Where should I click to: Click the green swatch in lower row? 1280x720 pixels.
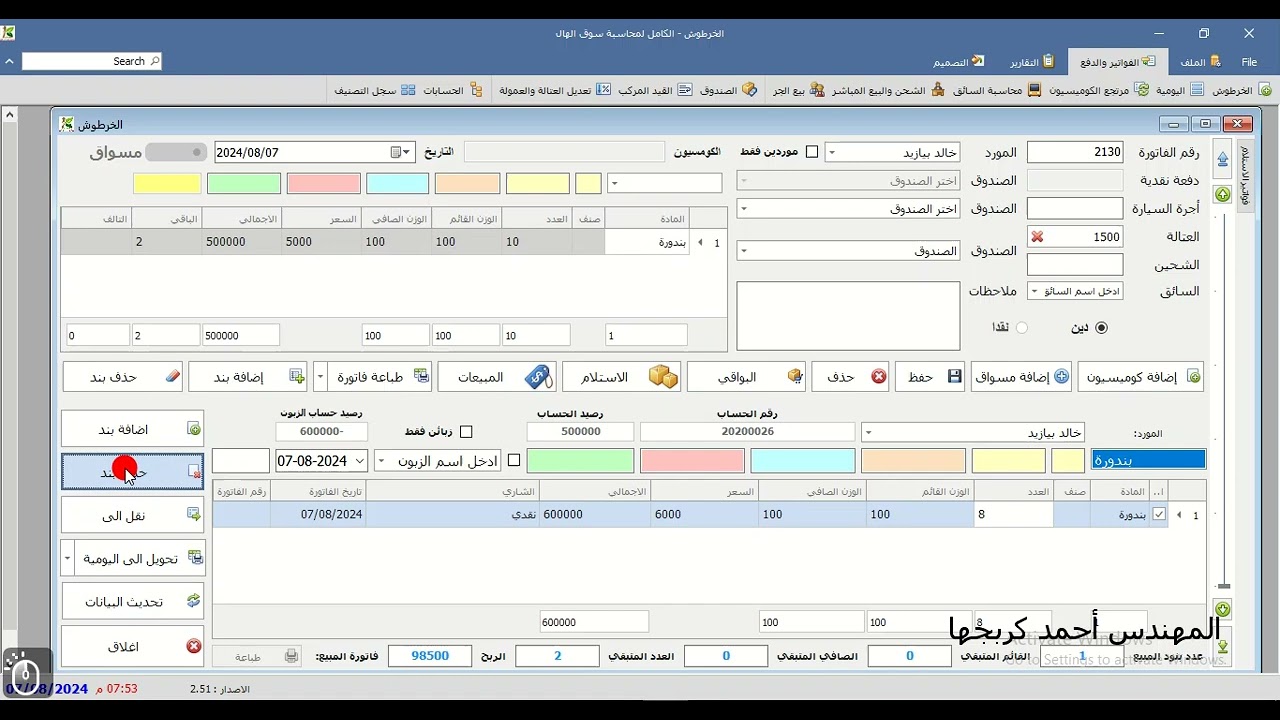(580, 461)
